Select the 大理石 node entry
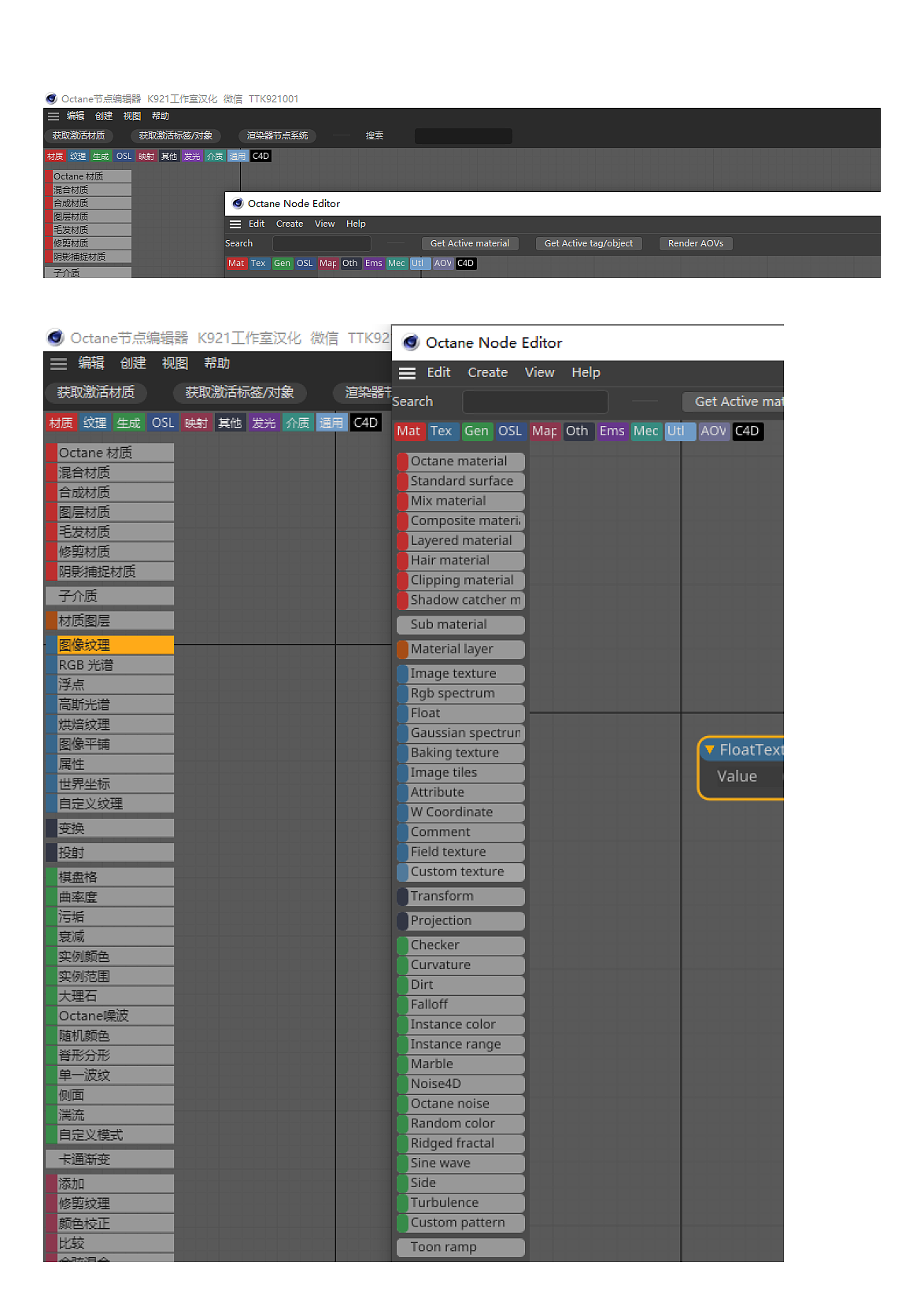Screen dimensions: 924x1306 click(110, 996)
